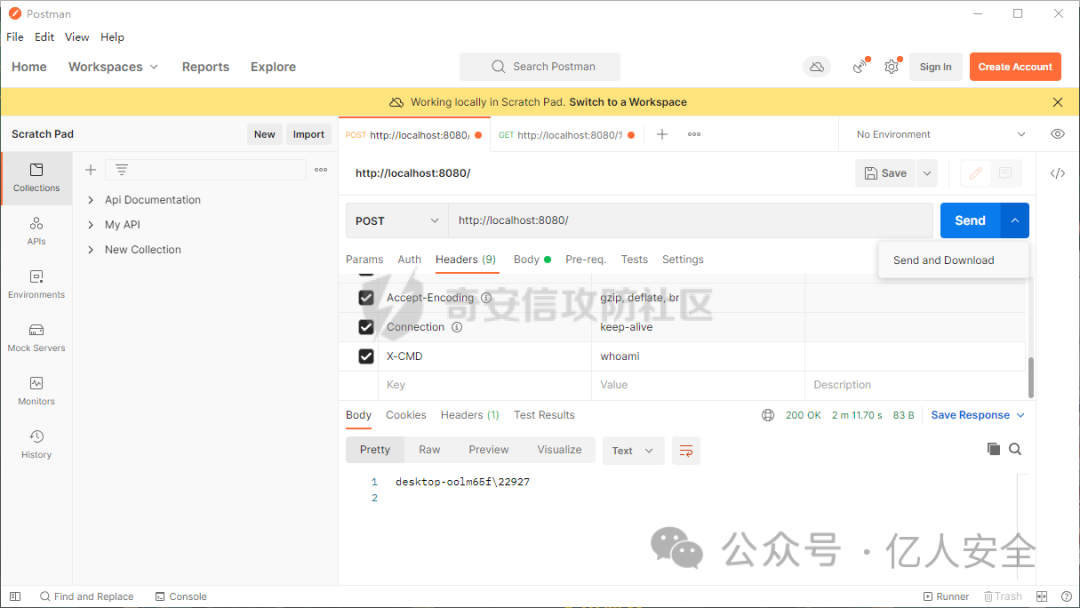Uncheck the Connection header

[366, 327]
